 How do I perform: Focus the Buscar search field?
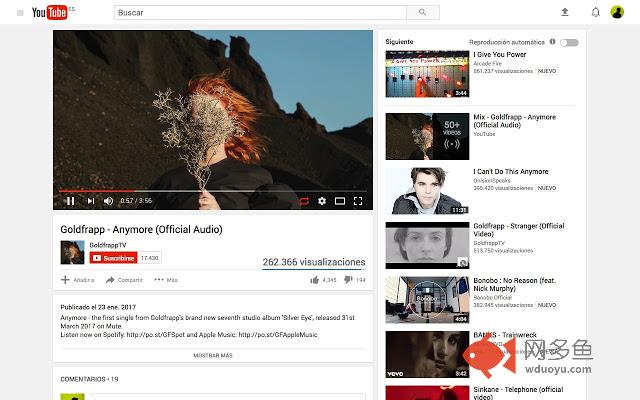tap(260, 13)
